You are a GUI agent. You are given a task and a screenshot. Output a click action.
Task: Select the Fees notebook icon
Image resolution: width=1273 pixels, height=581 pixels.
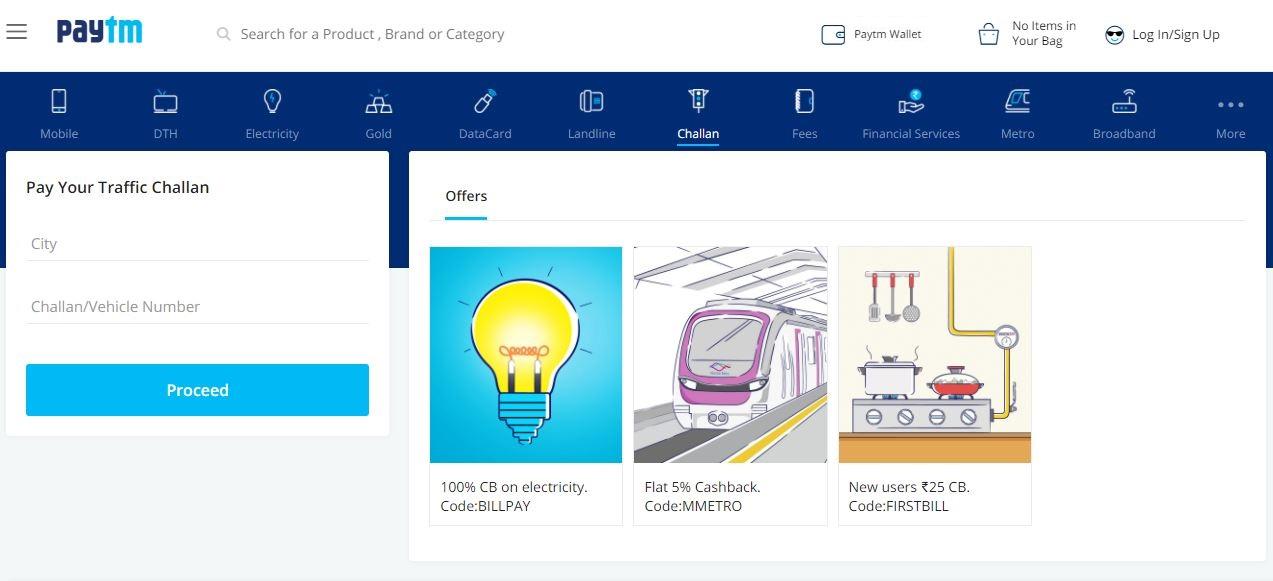point(804,101)
